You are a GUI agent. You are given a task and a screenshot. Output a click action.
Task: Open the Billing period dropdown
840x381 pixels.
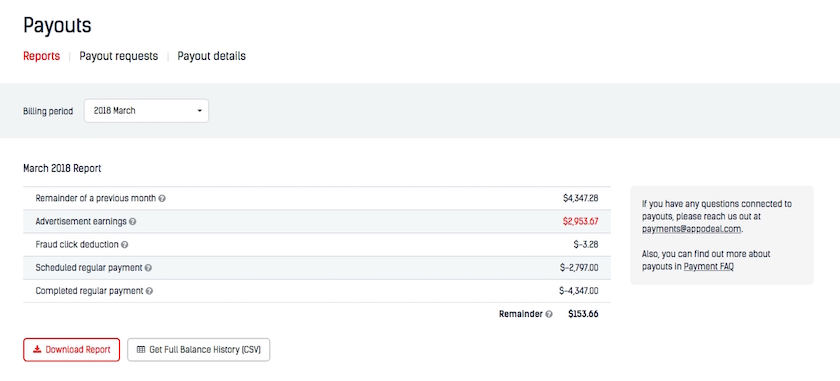point(146,111)
